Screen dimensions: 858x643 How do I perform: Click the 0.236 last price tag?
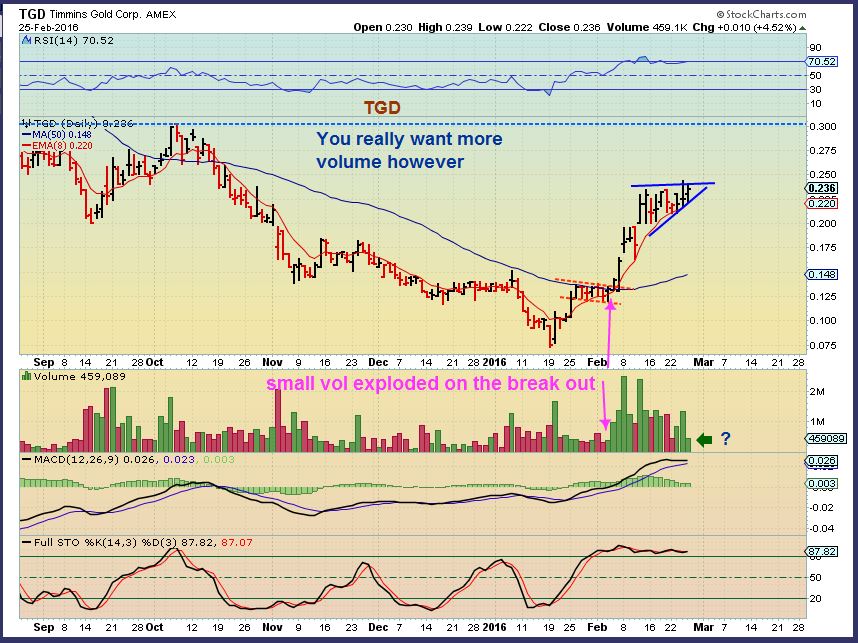coord(822,188)
